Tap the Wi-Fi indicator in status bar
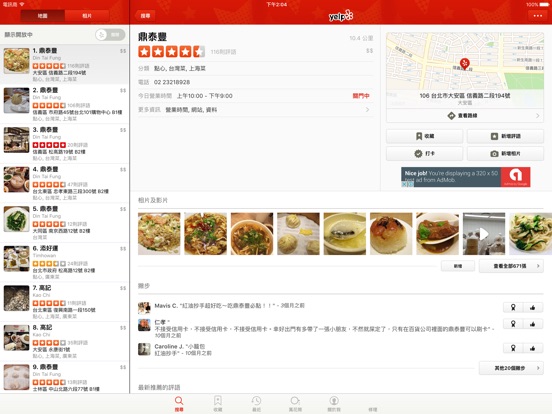Viewport: 552px width, 414px height. coord(22,4)
